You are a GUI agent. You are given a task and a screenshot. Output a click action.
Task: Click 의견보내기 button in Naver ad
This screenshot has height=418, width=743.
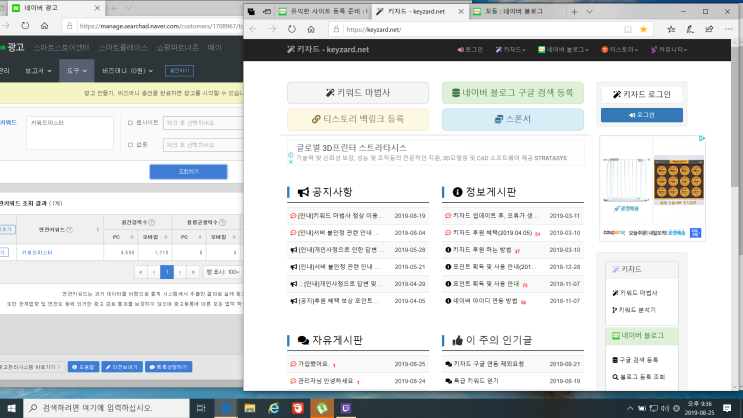pos(122,367)
